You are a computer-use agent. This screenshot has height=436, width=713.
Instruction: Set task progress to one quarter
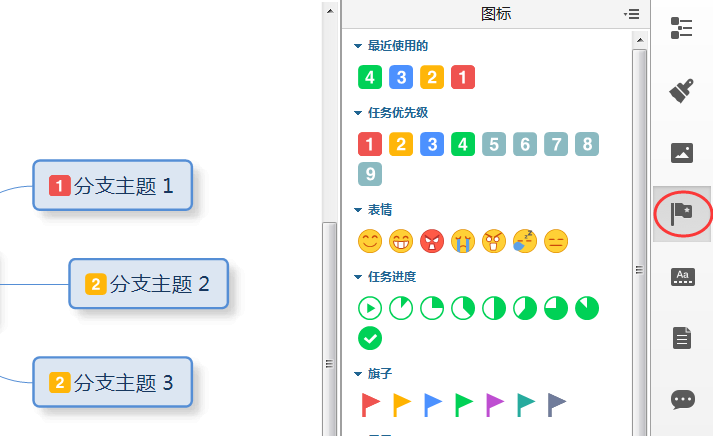coord(432,308)
